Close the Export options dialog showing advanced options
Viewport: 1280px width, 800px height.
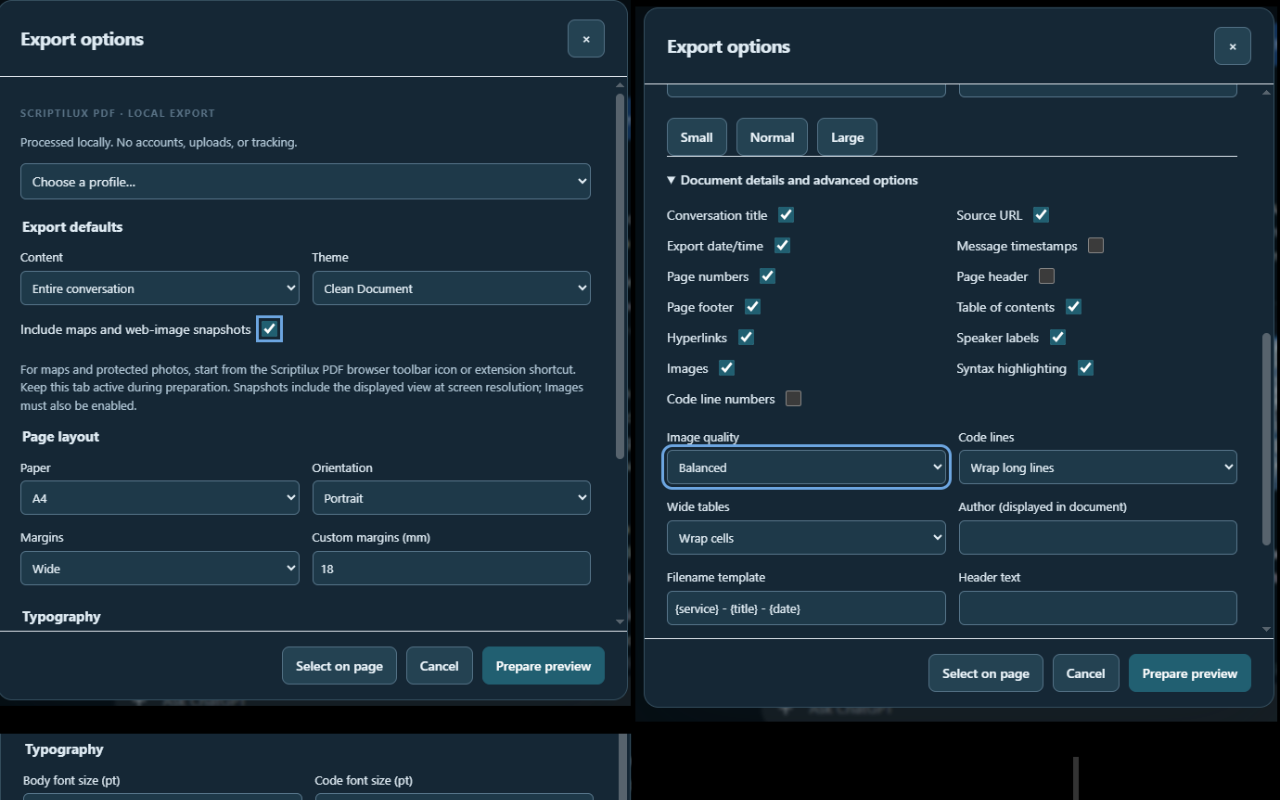tap(1232, 46)
